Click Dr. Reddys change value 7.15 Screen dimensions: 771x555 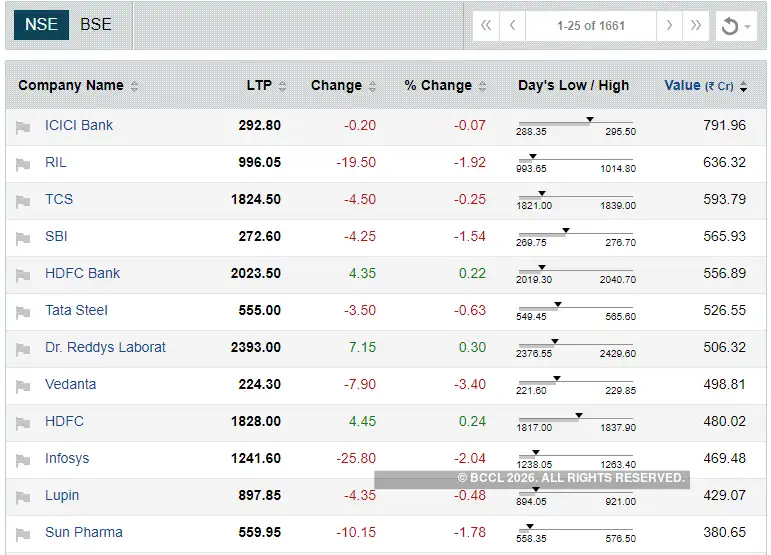pyautogui.click(x=362, y=347)
